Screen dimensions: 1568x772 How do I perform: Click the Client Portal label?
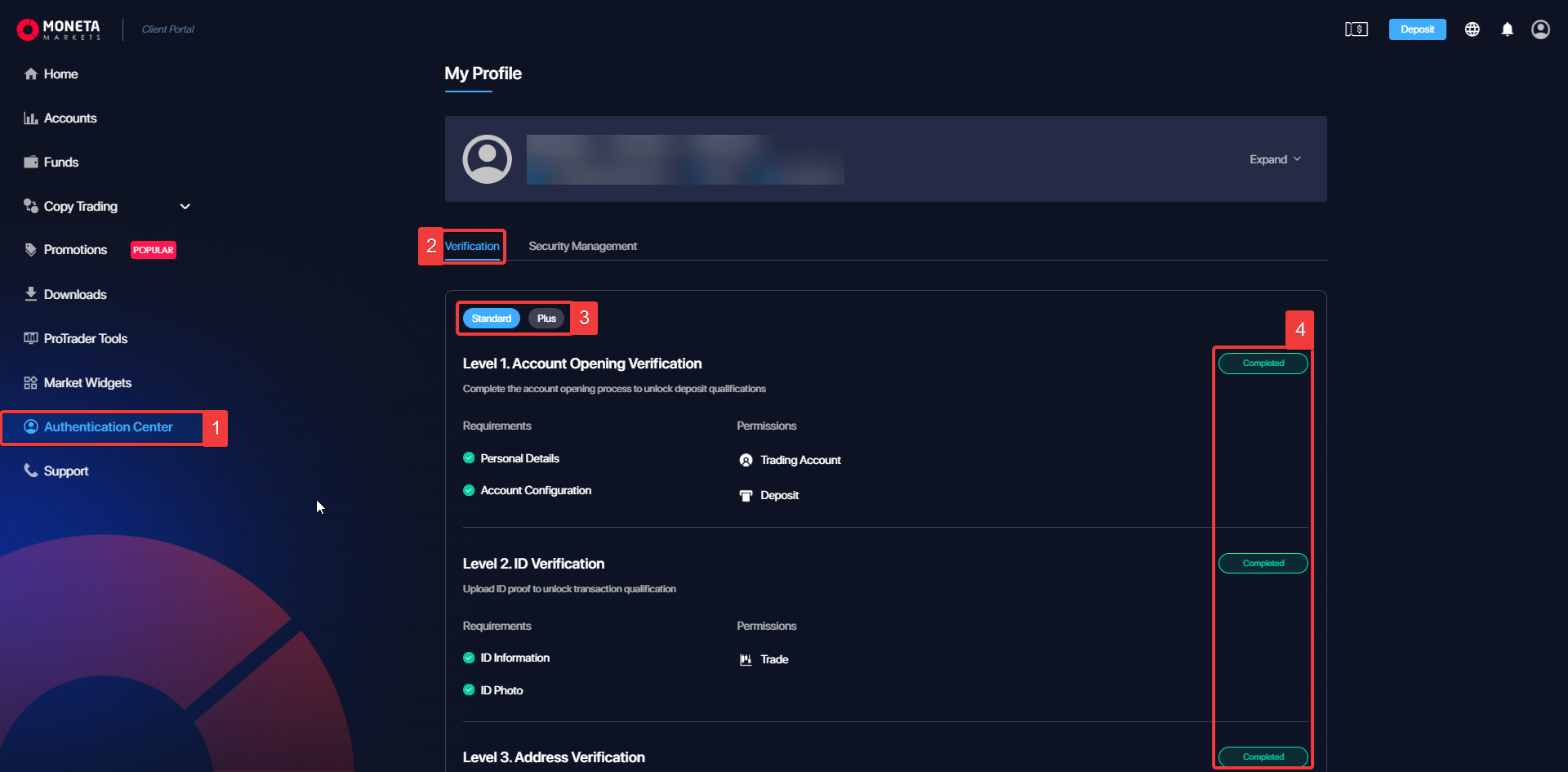(x=168, y=29)
